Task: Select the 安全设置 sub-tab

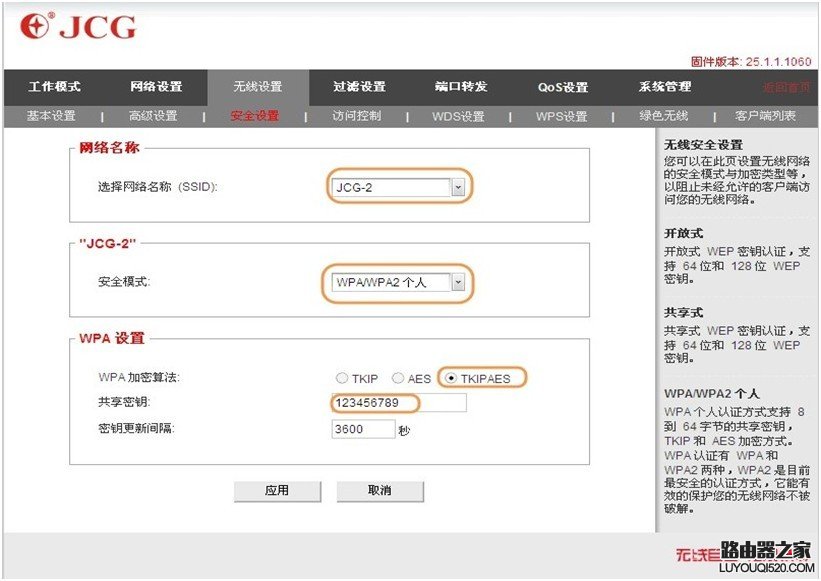Action: coord(255,116)
